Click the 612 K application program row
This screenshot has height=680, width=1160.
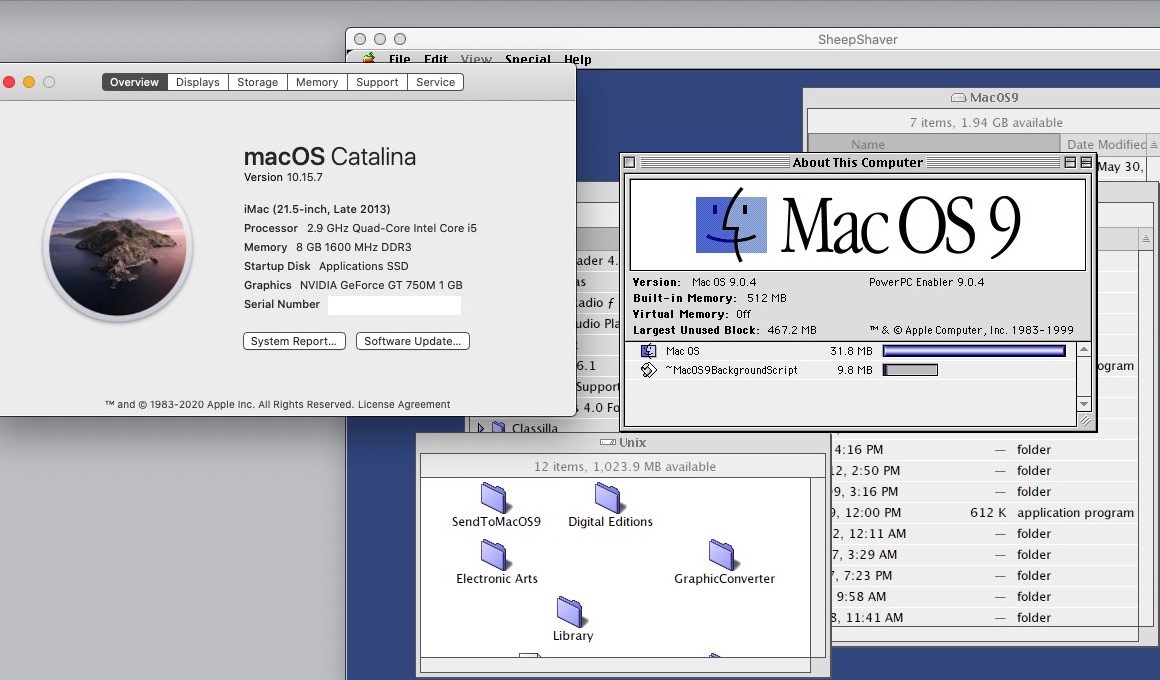pos(985,513)
